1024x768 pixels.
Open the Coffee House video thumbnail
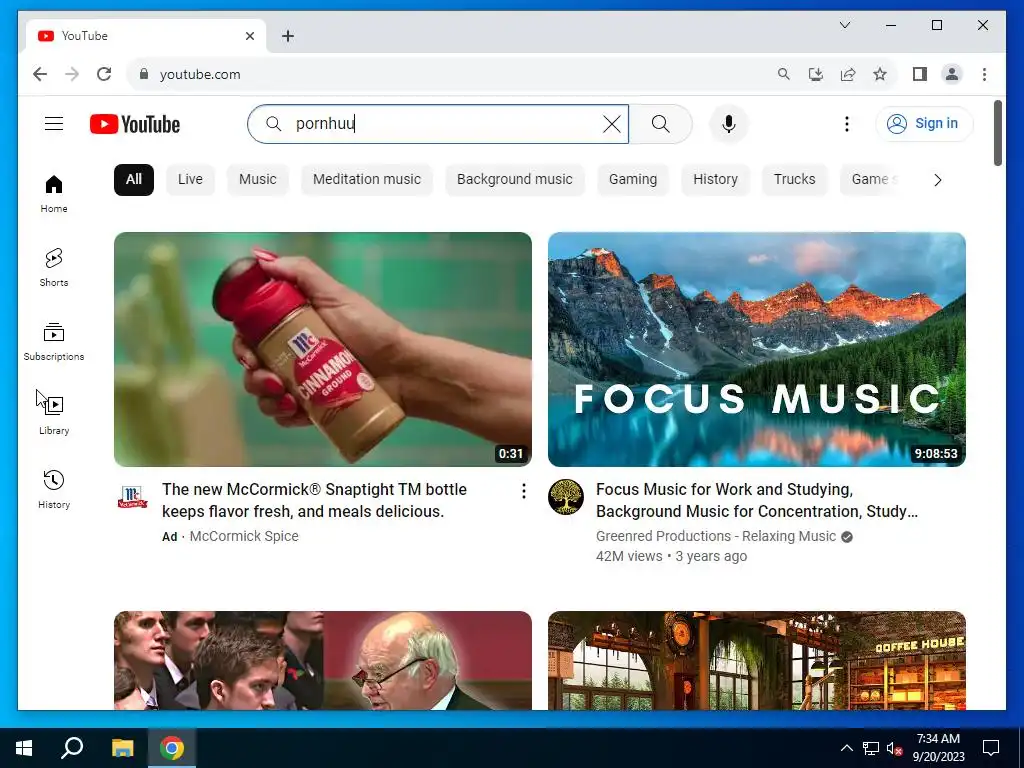pos(756,660)
